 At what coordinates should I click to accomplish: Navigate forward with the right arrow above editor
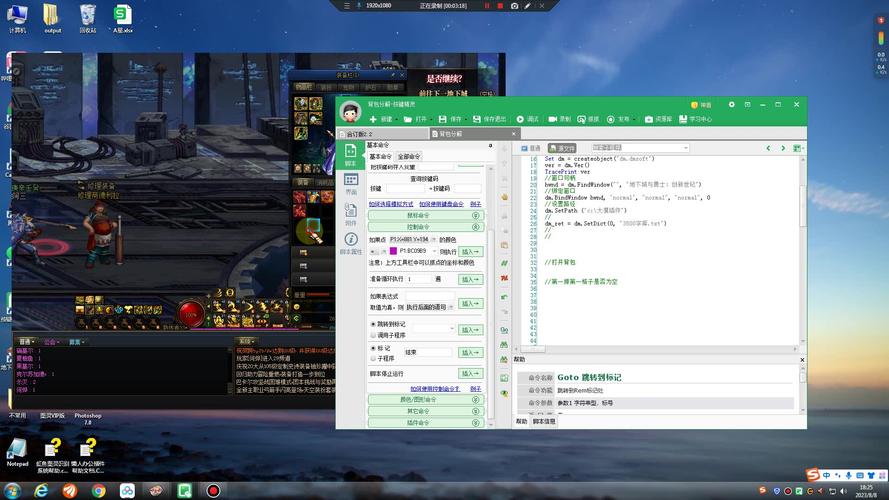coord(783,148)
